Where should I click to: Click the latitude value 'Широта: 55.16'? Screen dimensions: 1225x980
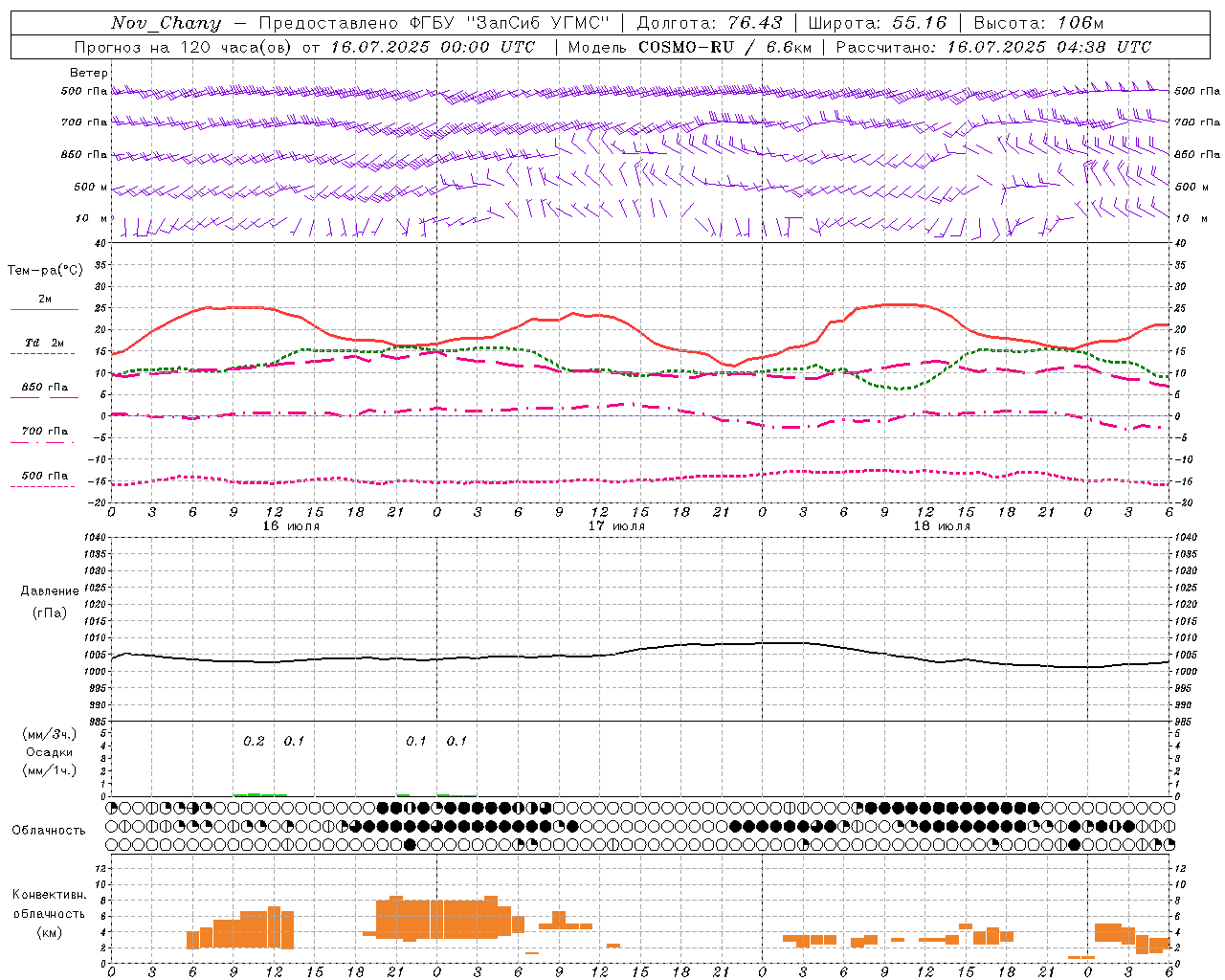pyautogui.click(x=877, y=23)
